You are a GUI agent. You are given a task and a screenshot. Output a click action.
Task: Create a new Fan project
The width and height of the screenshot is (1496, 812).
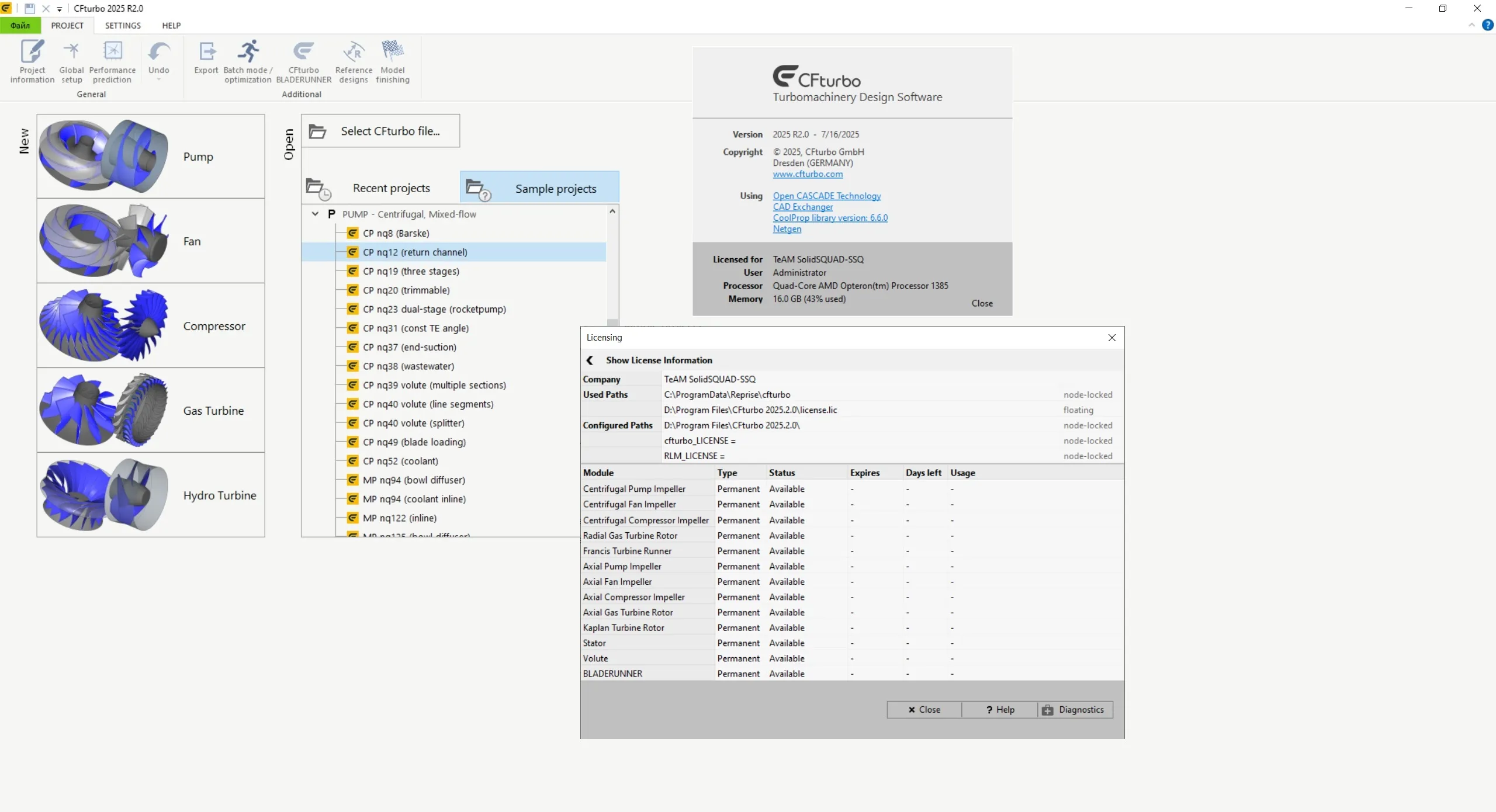pyautogui.click(x=151, y=241)
